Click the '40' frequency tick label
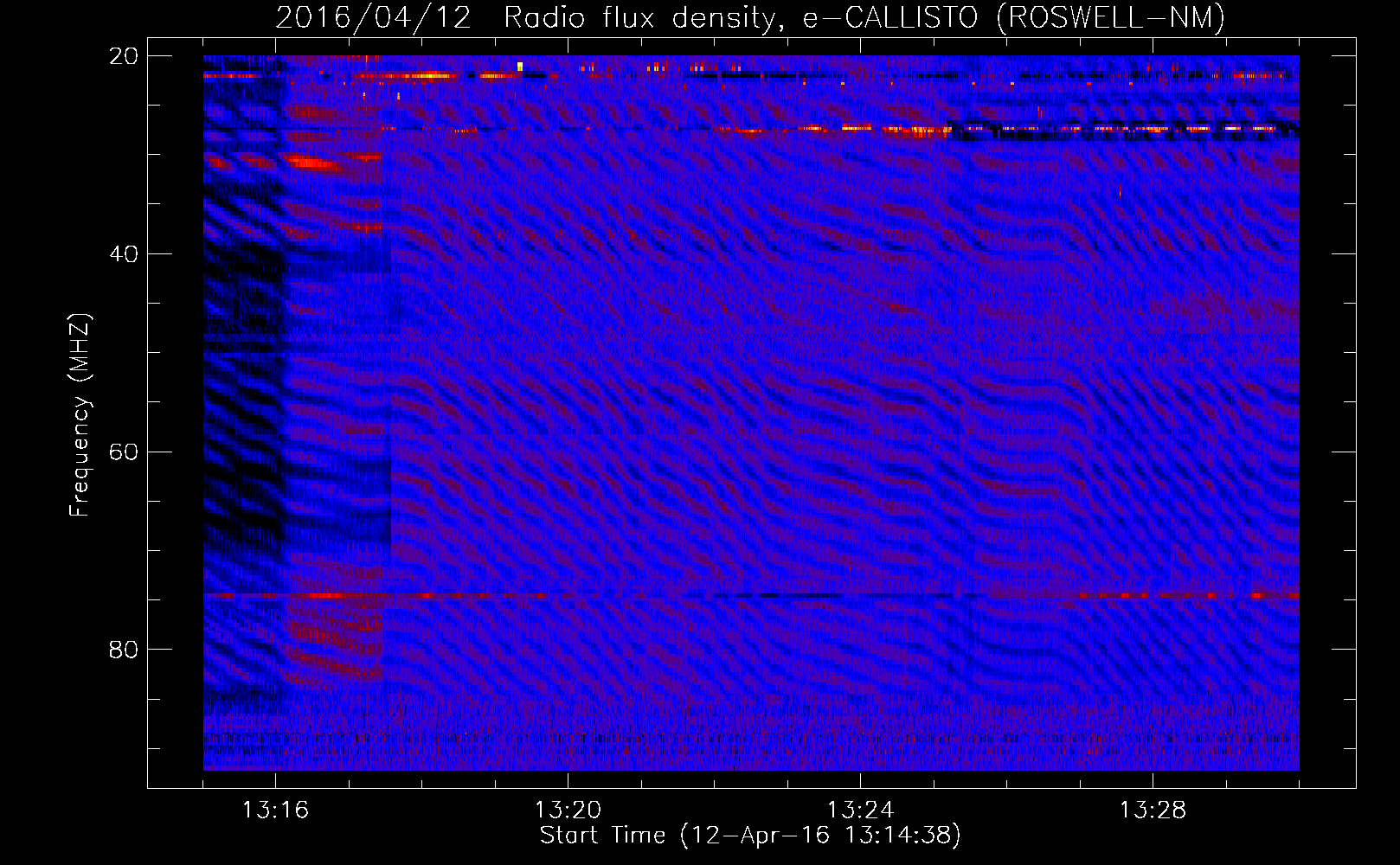This screenshot has height=865, width=1400. coord(123,254)
